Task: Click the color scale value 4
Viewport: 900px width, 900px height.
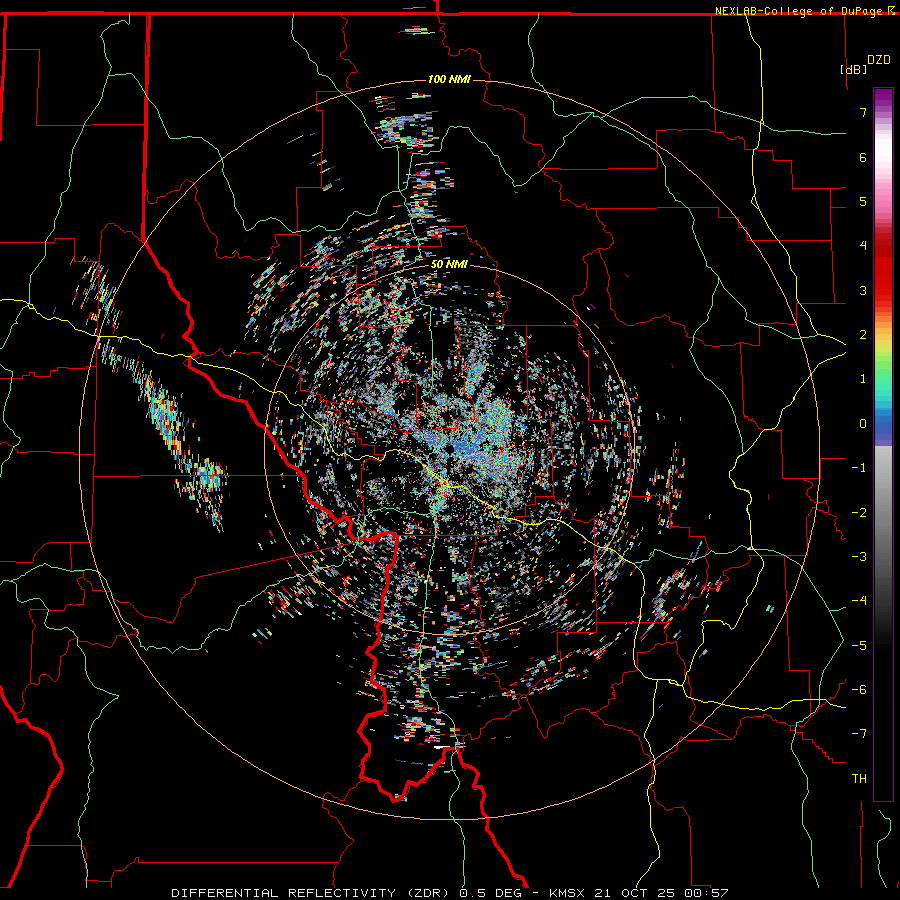Action: coord(863,246)
